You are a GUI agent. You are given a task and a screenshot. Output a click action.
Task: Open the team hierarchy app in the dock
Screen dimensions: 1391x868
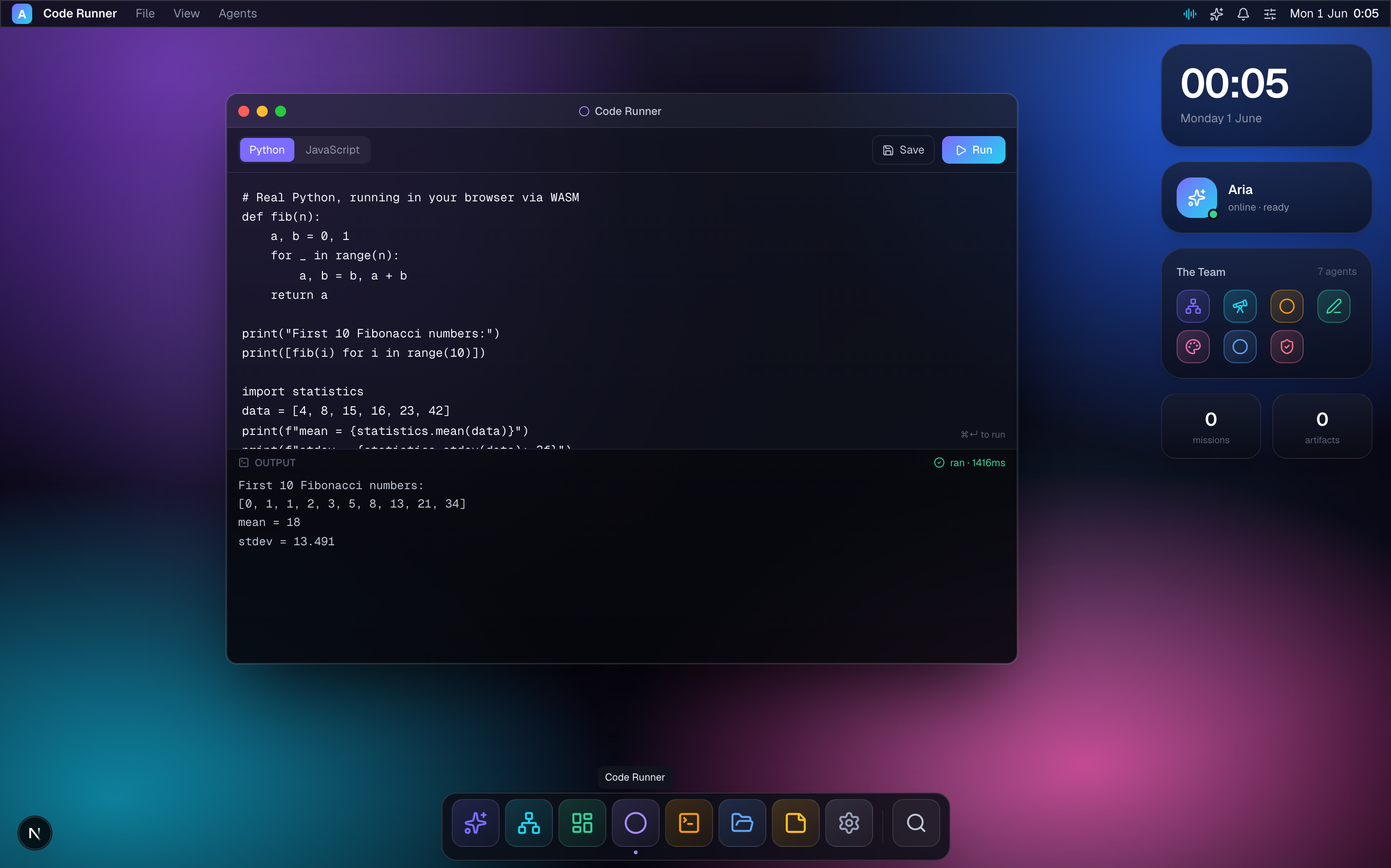coord(529,822)
